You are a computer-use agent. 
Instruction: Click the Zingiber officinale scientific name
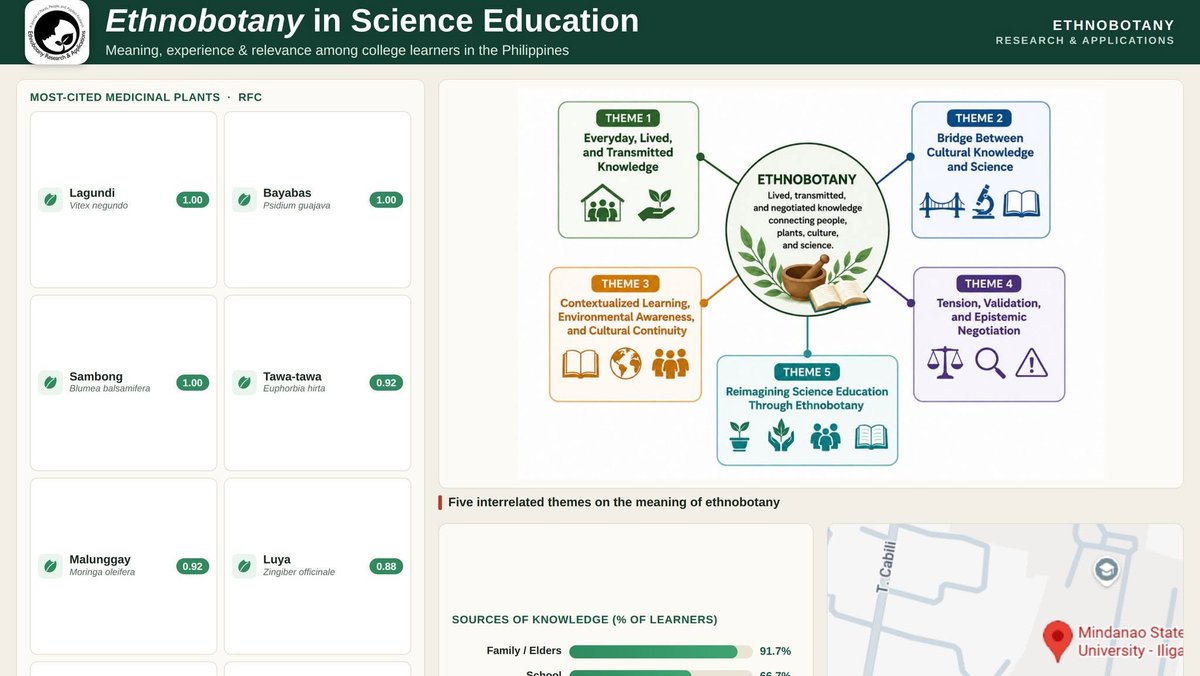(299, 572)
